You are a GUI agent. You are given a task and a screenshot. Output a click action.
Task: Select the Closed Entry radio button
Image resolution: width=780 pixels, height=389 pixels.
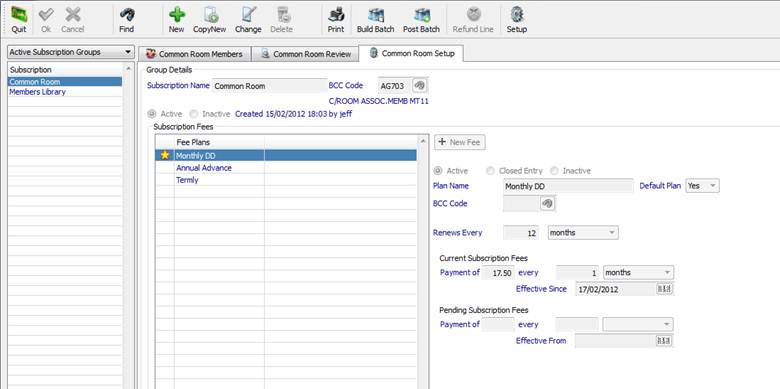click(490, 171)
